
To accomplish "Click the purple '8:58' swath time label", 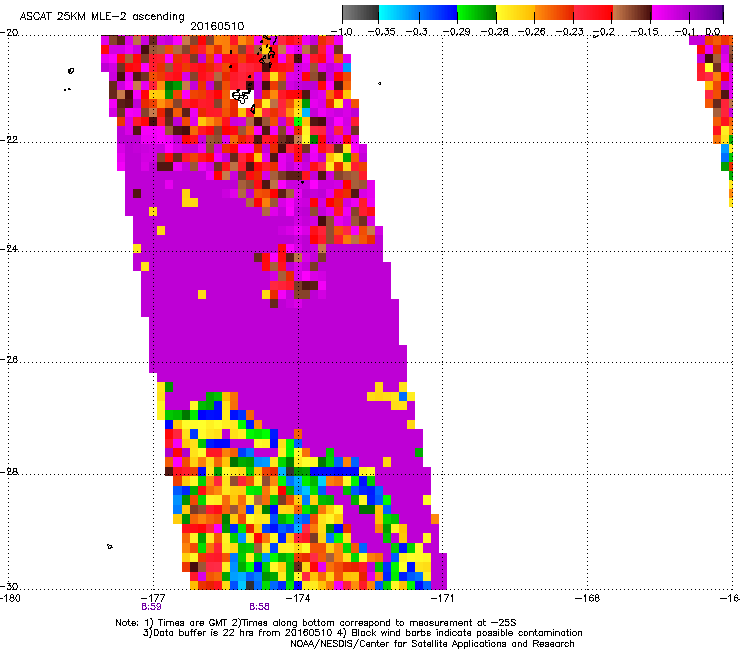I will tap(260, 607).
